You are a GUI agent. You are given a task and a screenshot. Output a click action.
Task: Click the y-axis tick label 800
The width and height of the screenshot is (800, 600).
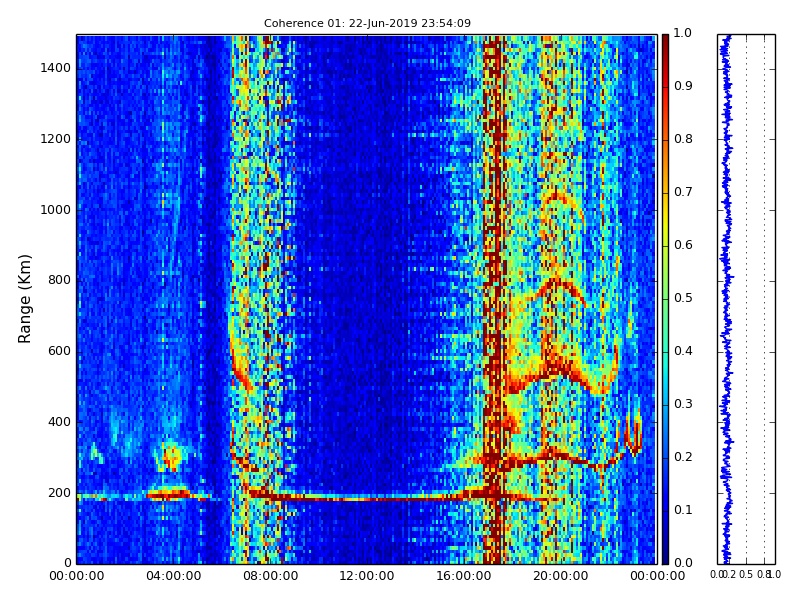(x=59, y=280)
